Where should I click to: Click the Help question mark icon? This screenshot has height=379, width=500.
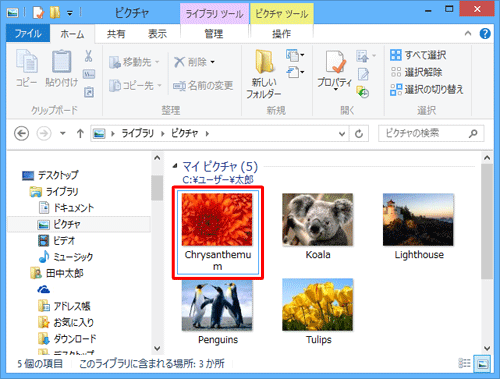pyautogui.click(x=485, y=33)
